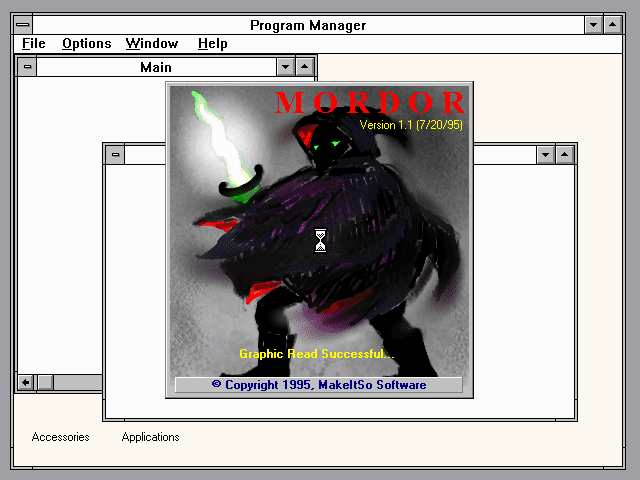Image resolution: width=640 pixels, height=480 pixels.
Task: Click the MORDOR red title text
Action: [x=369, y=102]
